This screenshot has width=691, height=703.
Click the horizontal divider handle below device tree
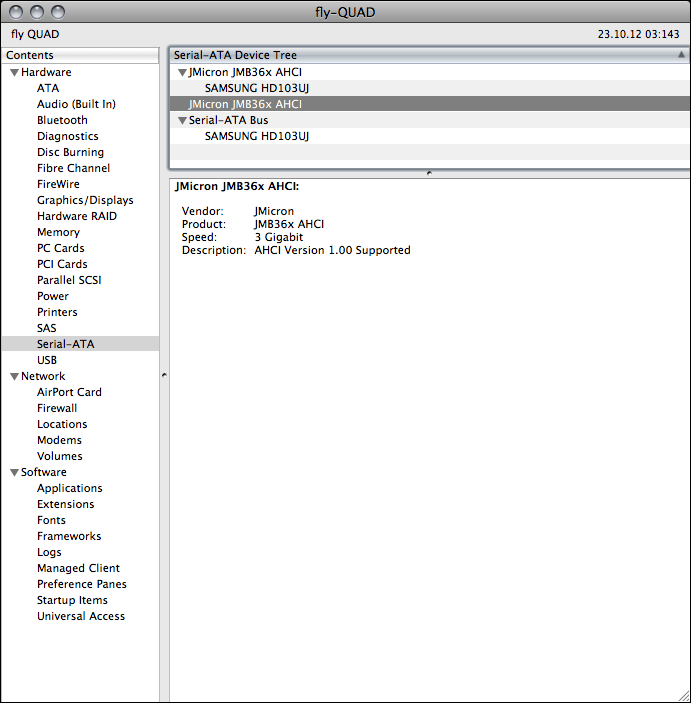coord(429,173)
